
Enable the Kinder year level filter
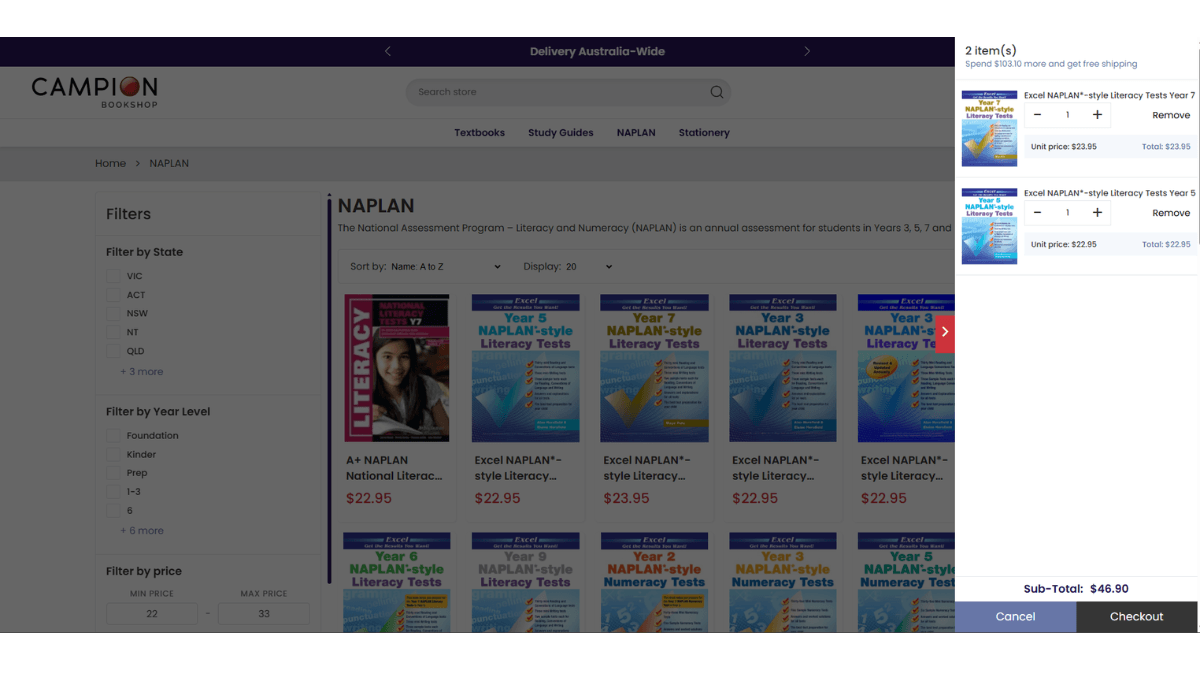click(114, 454)
